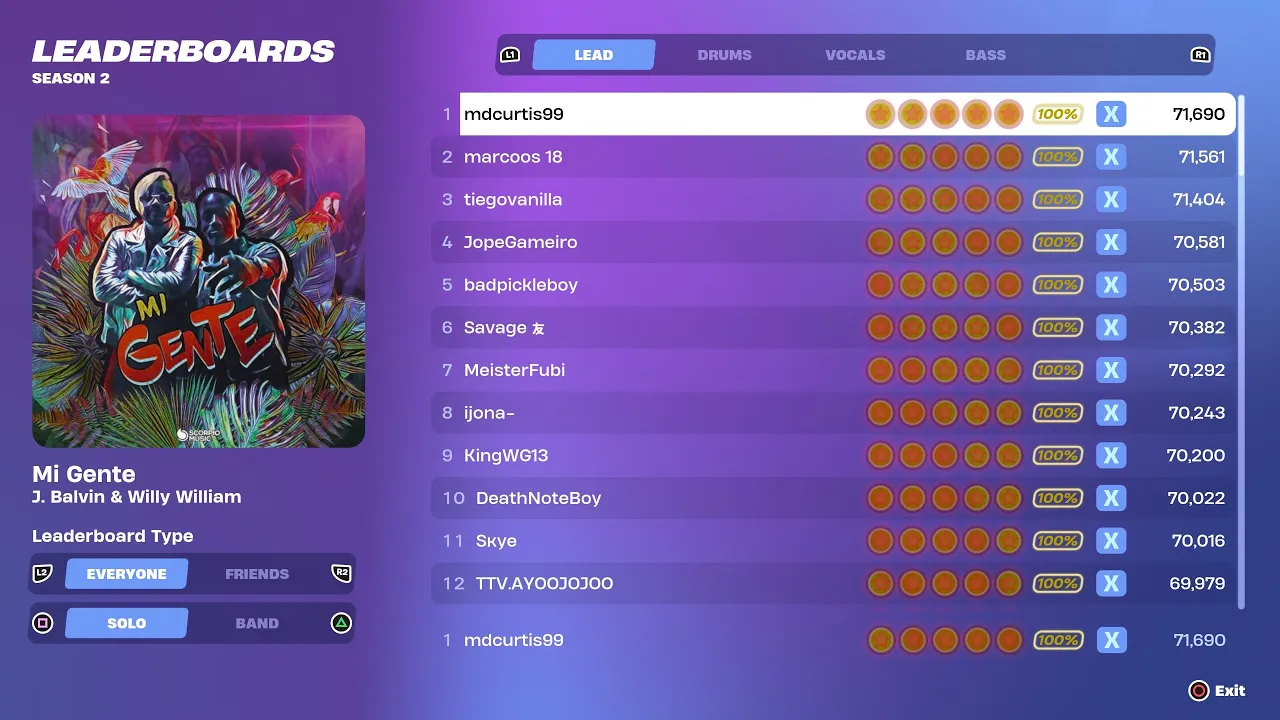Switch leaderboard to Band mode
The height and width of the screenshot is (720, 1280).
(x=257, y=623)
